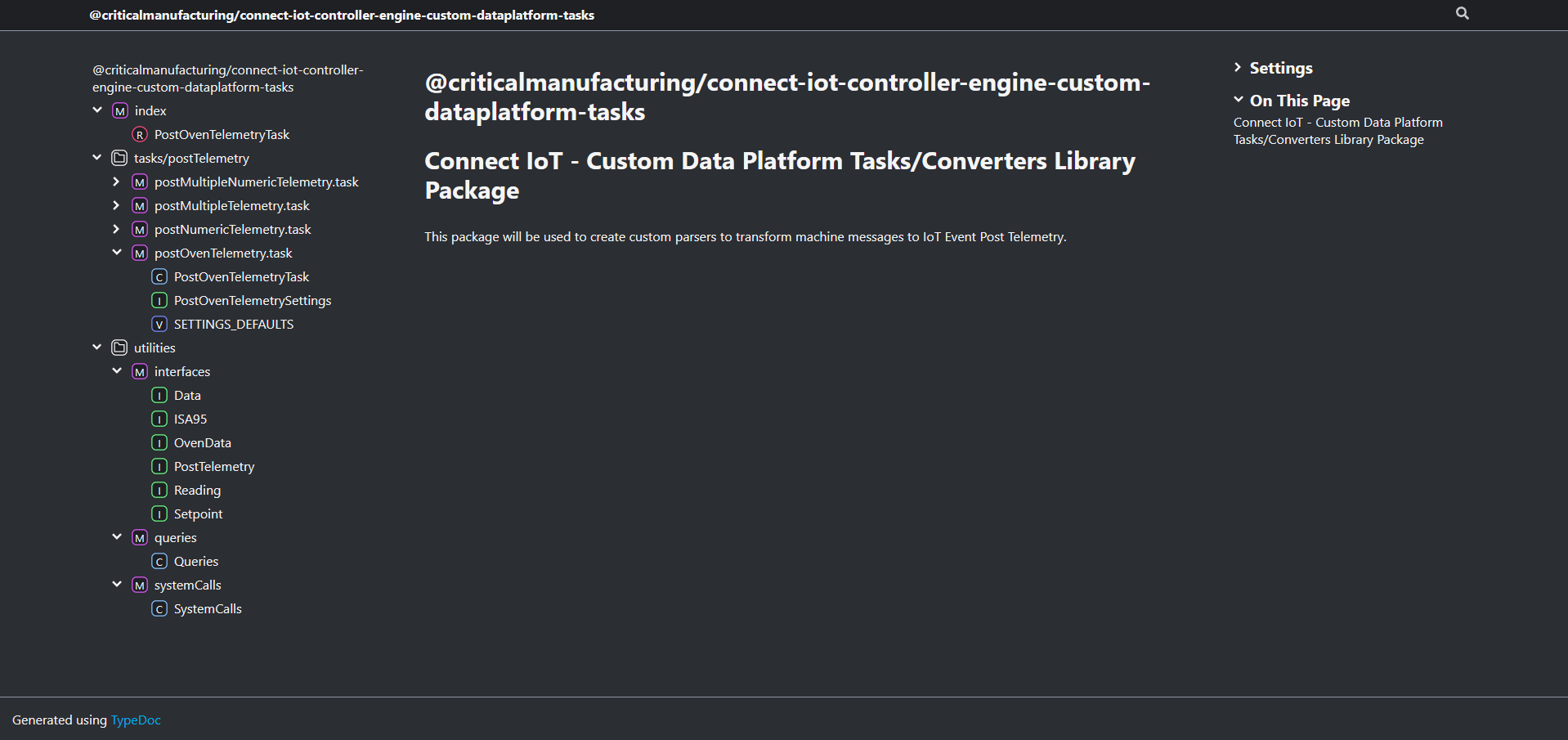Click the search icon in the header

(1462, 13)
